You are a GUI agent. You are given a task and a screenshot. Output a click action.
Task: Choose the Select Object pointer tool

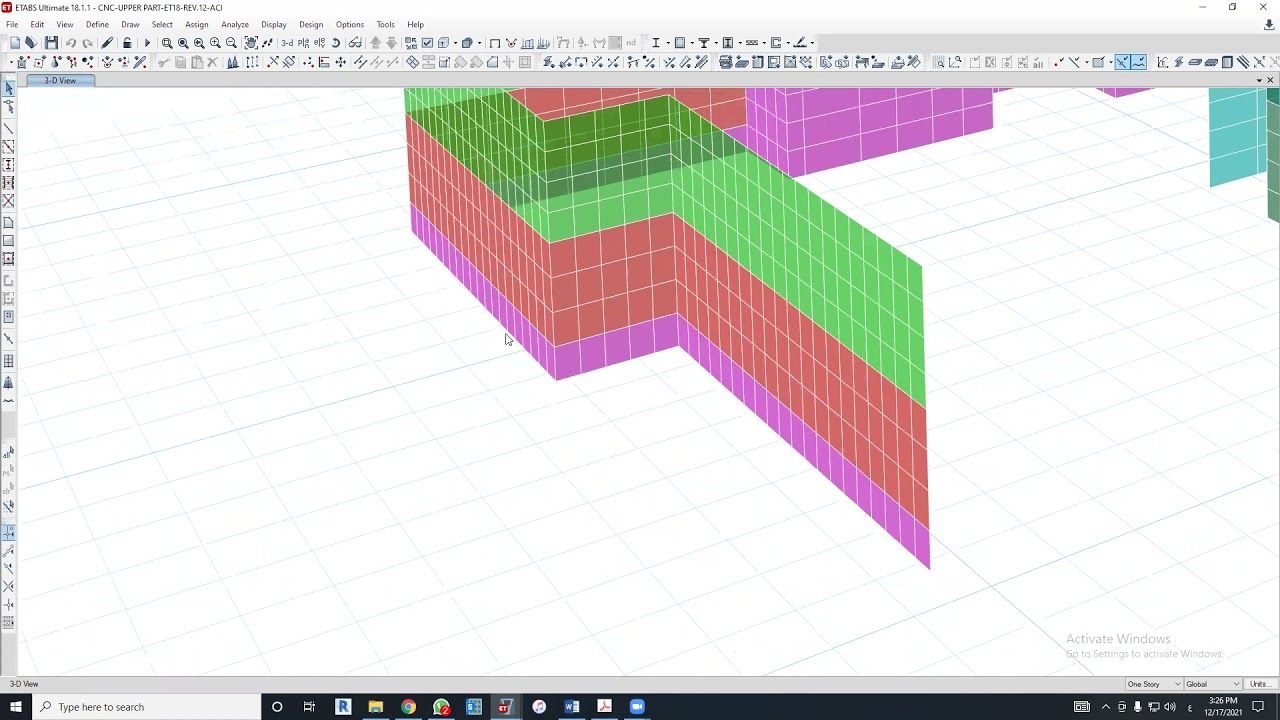tap(9, 89)
